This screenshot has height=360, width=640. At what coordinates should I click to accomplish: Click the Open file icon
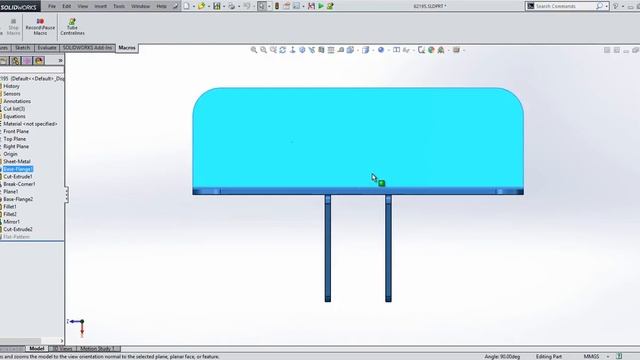point(201,6)
